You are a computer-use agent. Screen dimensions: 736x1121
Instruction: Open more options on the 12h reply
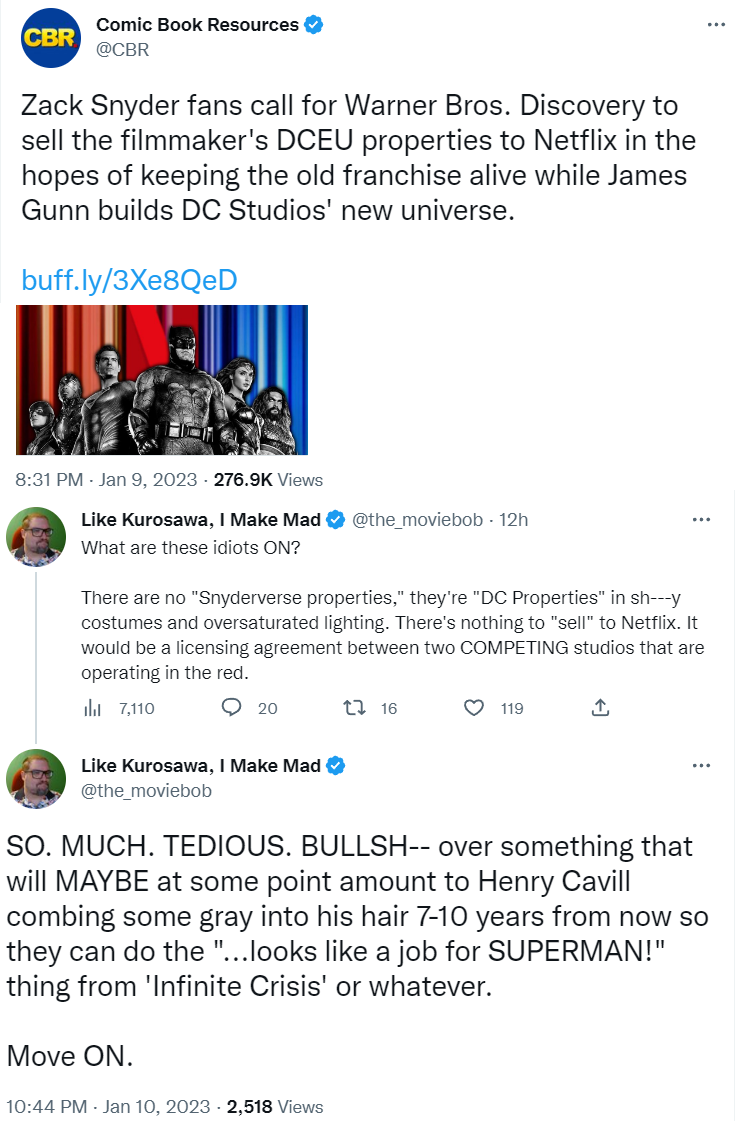point(702,519)
